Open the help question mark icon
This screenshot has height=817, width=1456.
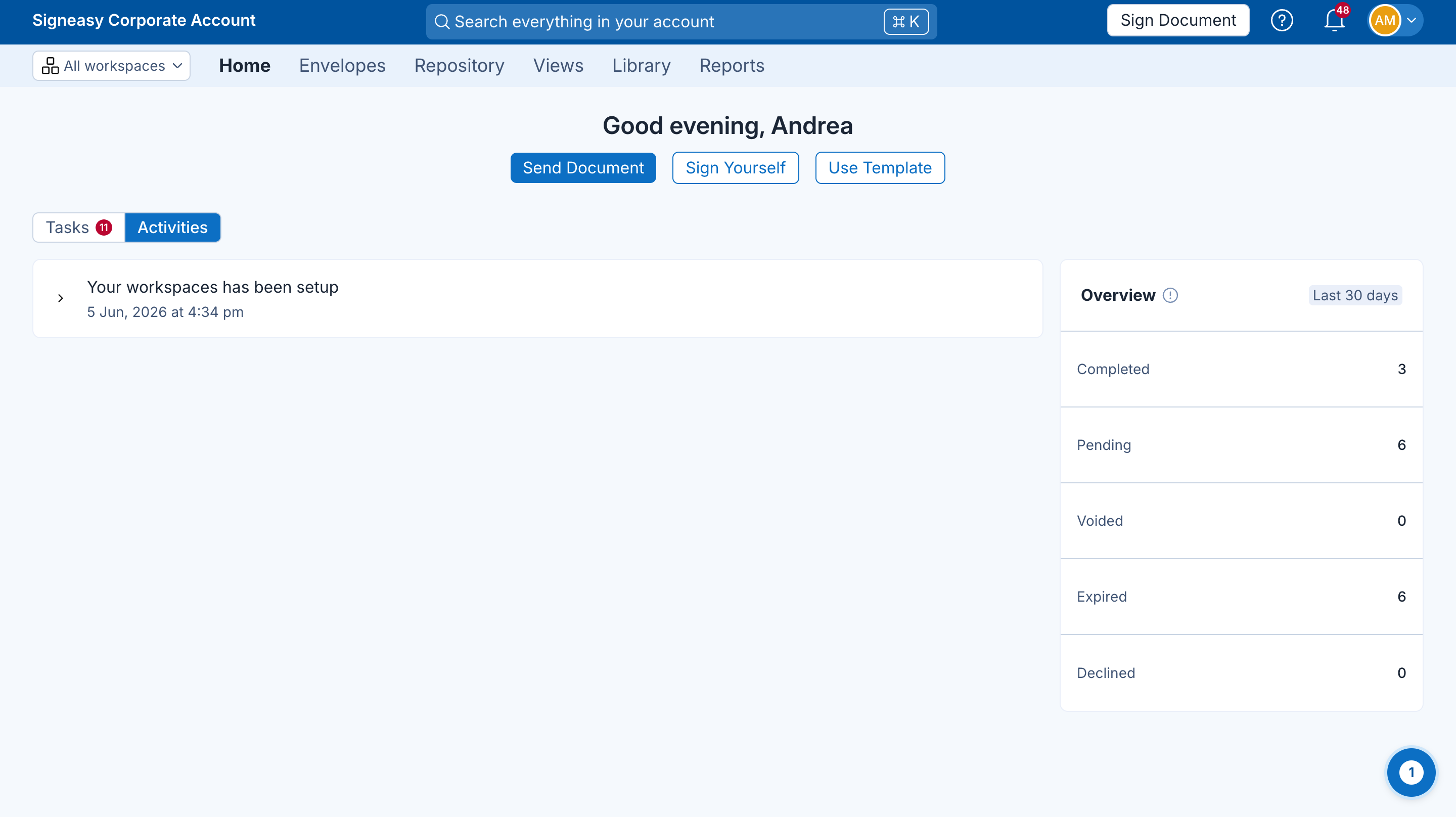click(1282, 21)
